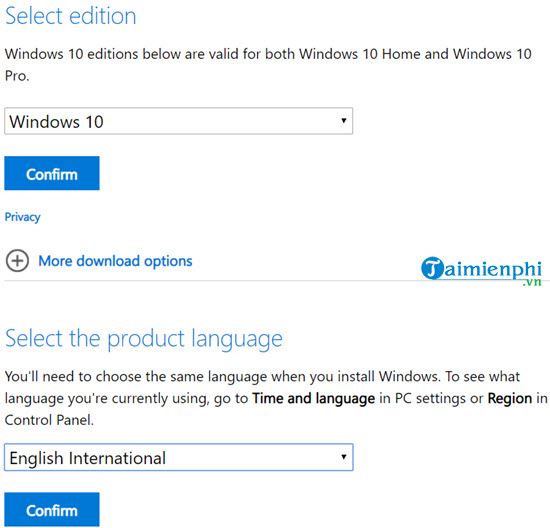Click the plus circle expand icon
Image resolution: width=550 pixels, height=528 pixels.
click(x=17, y=261)
